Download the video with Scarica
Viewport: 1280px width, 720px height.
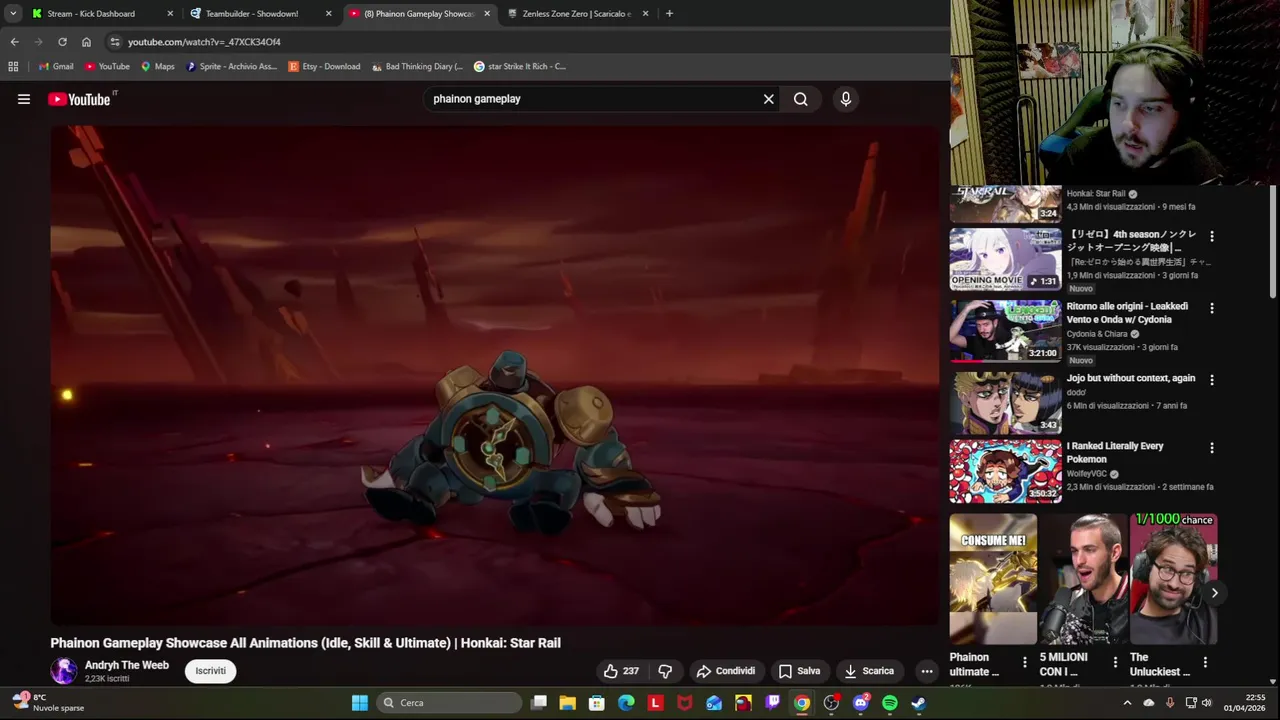point(869,671)
